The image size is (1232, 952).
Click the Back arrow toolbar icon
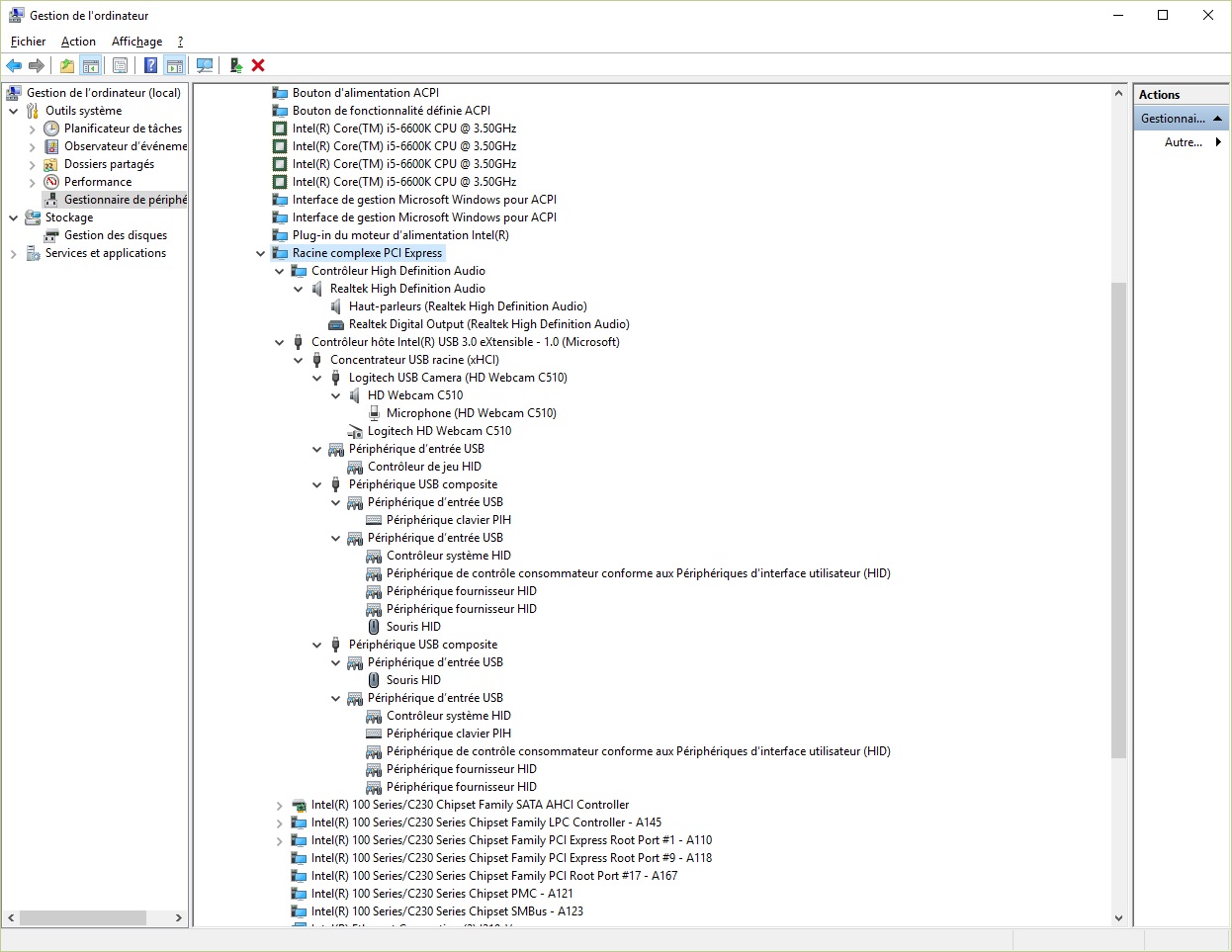click(x=14, y=66)
